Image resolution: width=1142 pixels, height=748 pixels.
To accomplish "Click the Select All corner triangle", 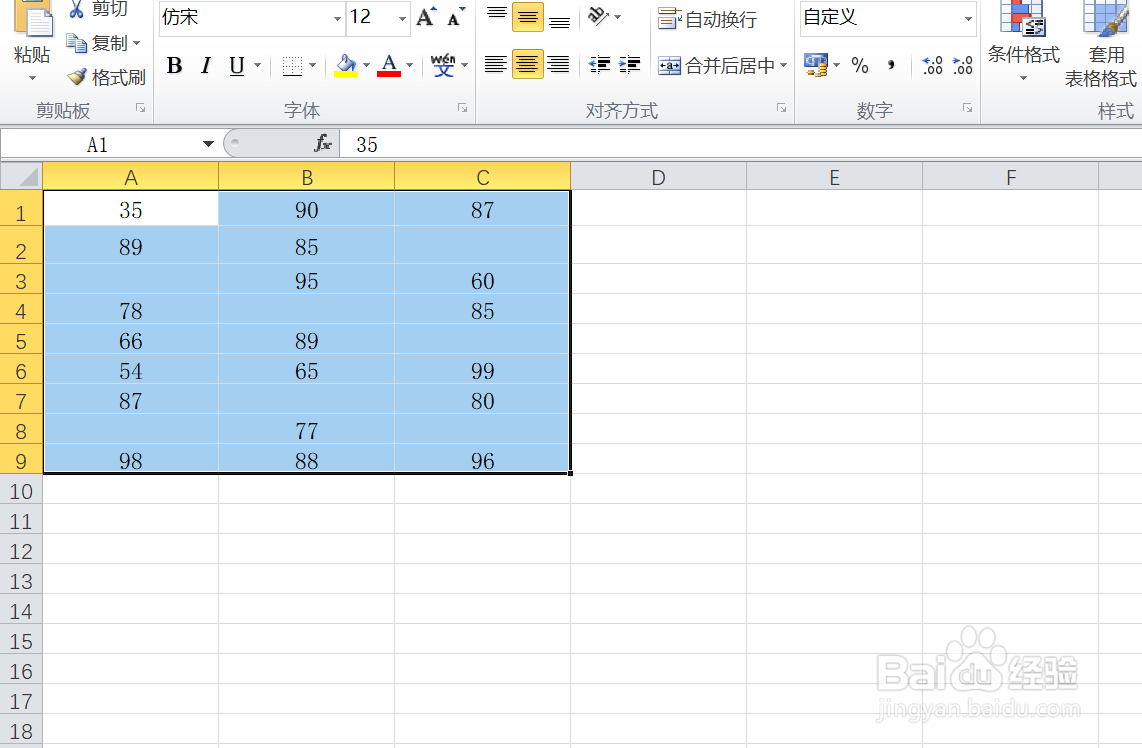I will [21, 177].
